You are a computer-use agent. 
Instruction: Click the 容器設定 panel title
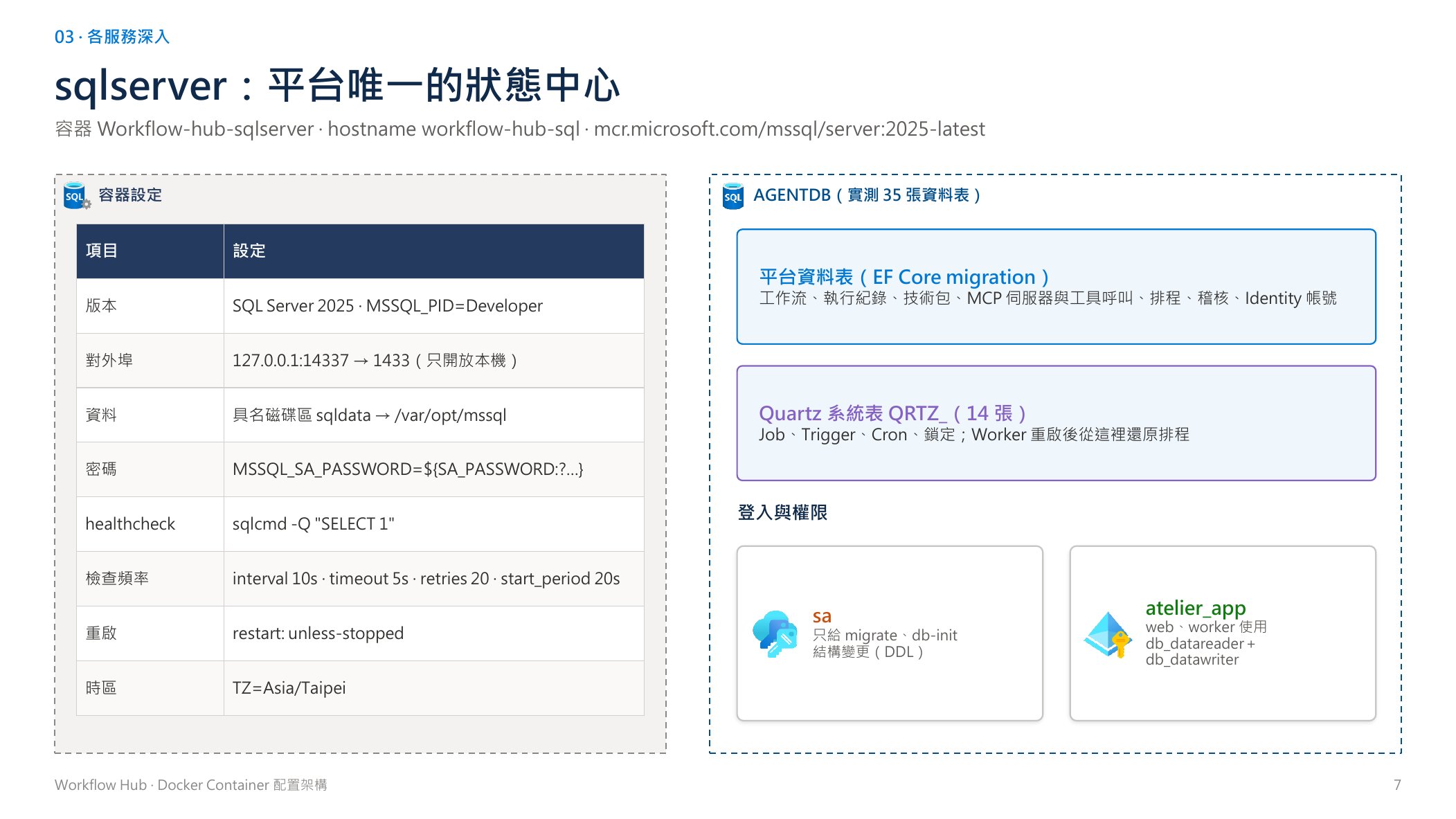tap(130, 195)
